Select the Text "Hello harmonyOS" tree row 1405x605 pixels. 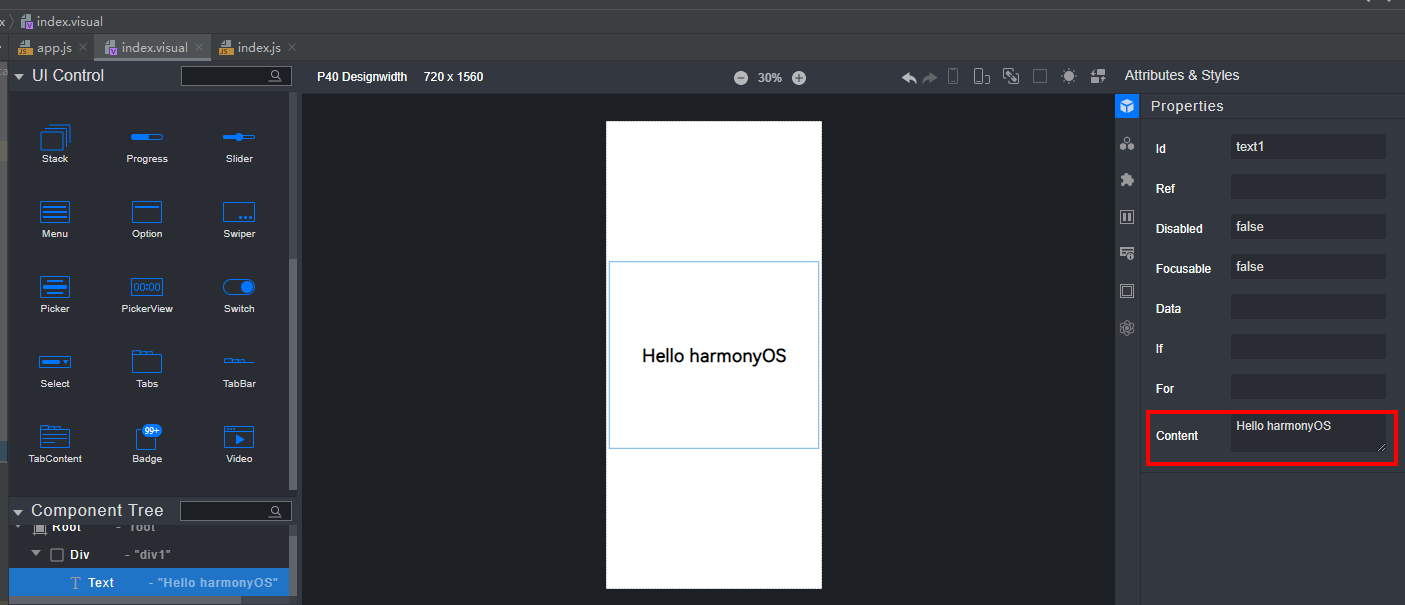(150, 582)
